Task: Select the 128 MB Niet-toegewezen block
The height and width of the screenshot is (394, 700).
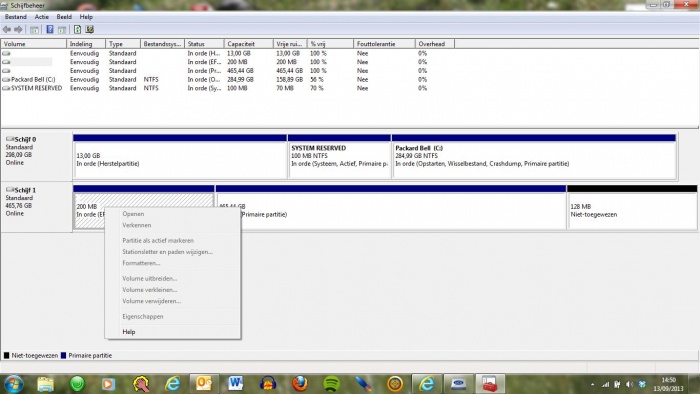Action: click(632, 208)
